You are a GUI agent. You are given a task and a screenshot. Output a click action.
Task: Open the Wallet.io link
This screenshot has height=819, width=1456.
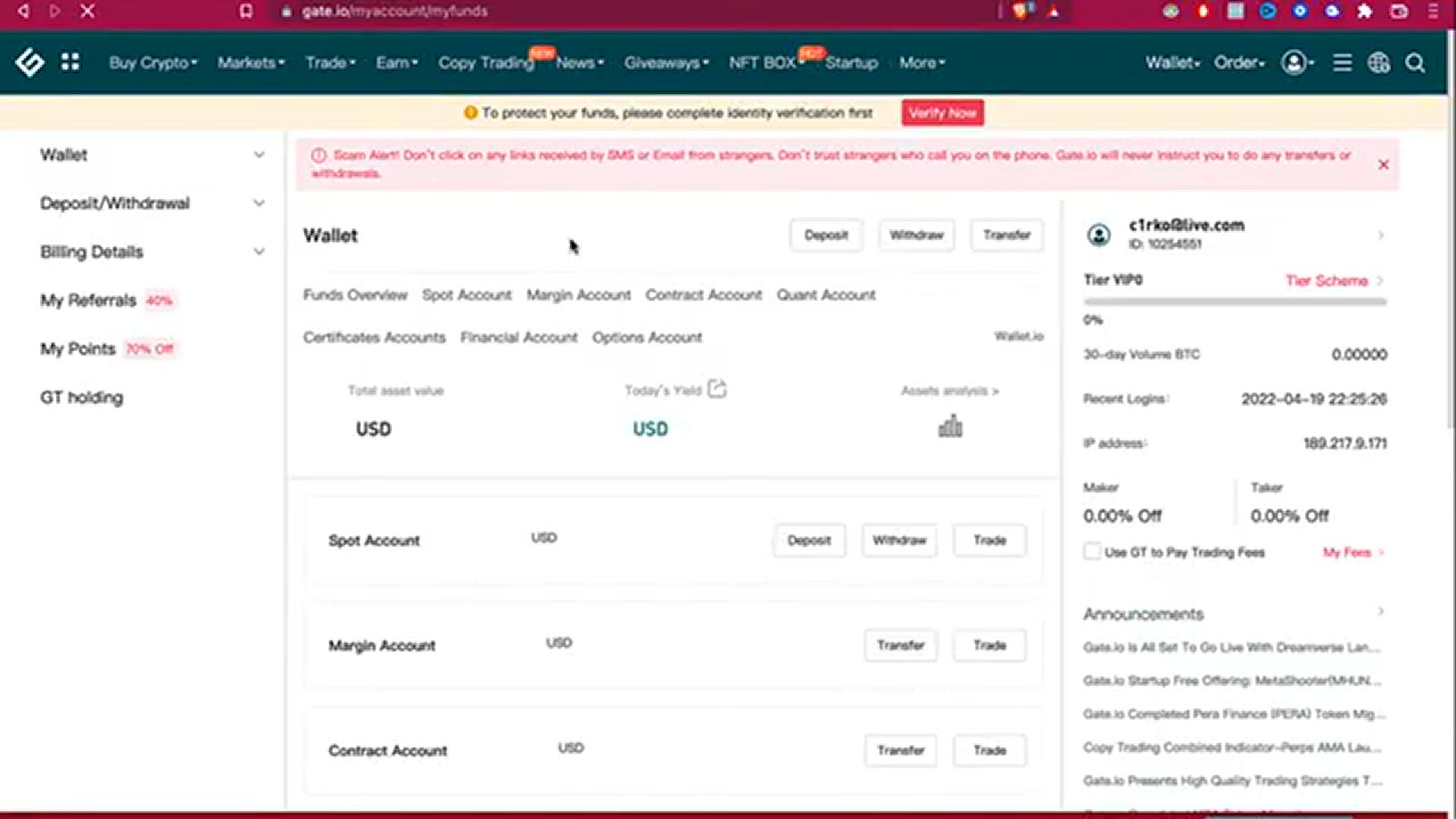coord(1018,336)
